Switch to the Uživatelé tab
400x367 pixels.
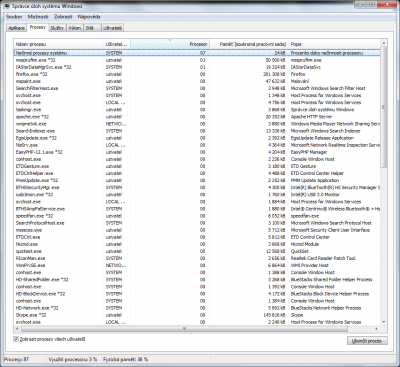coord(113,28)
